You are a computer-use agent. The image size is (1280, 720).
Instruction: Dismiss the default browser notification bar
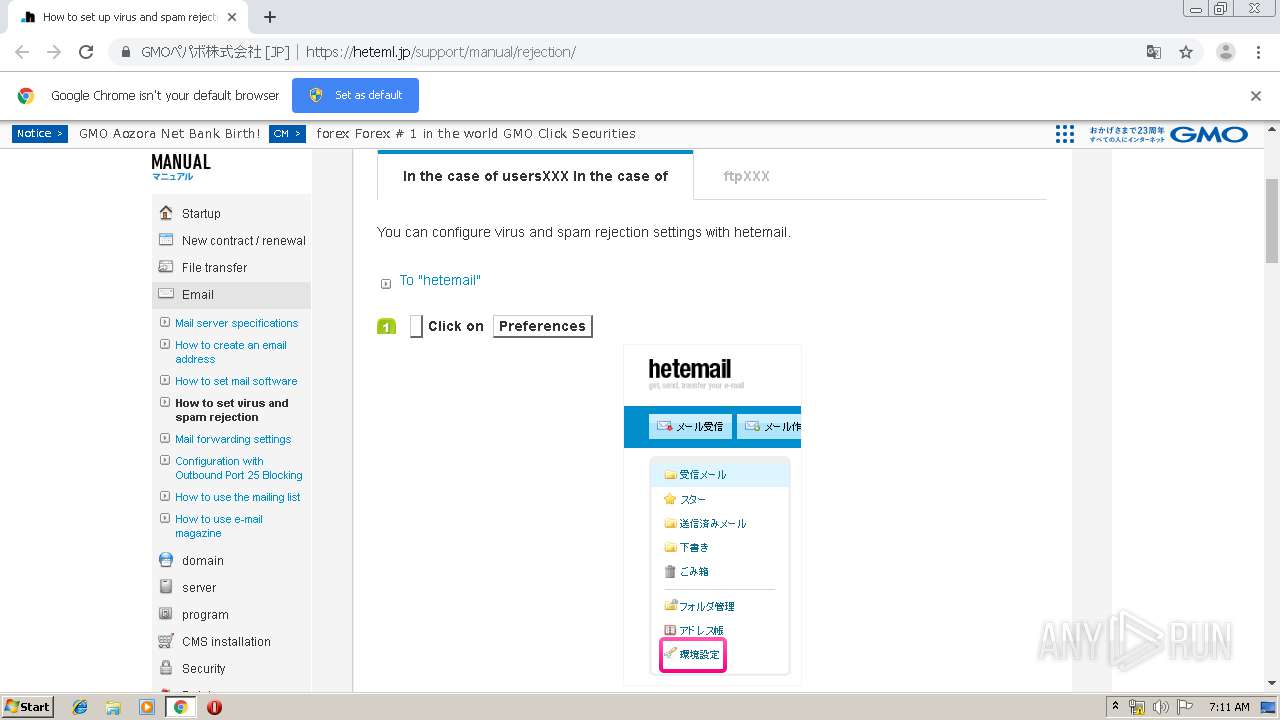(x=1256, y=96)
